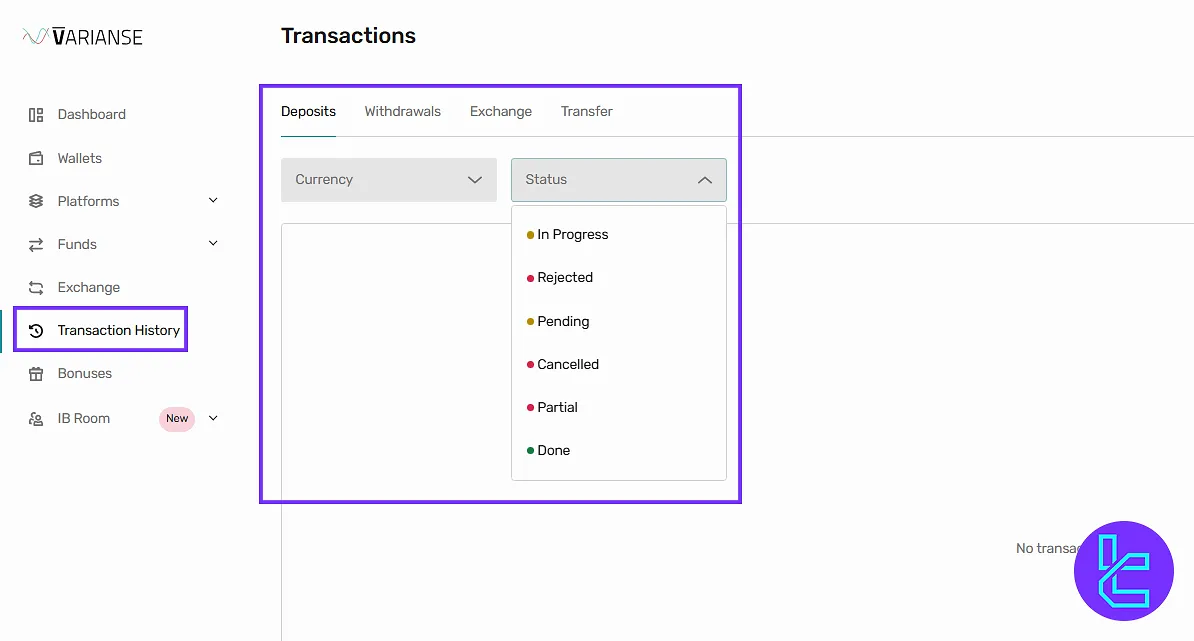The width and height of the screenshot is (1194, 641).
Task: Select the In Progress status option
Action: point(572,235)
